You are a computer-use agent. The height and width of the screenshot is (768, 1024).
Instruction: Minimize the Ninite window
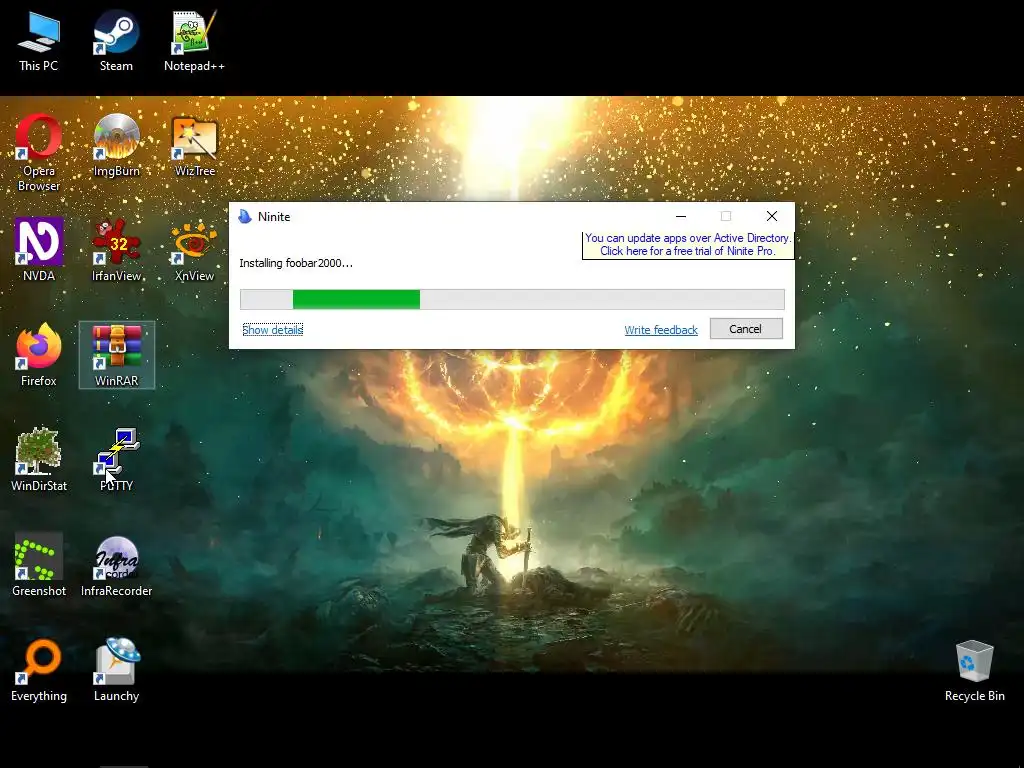point(680,216)
